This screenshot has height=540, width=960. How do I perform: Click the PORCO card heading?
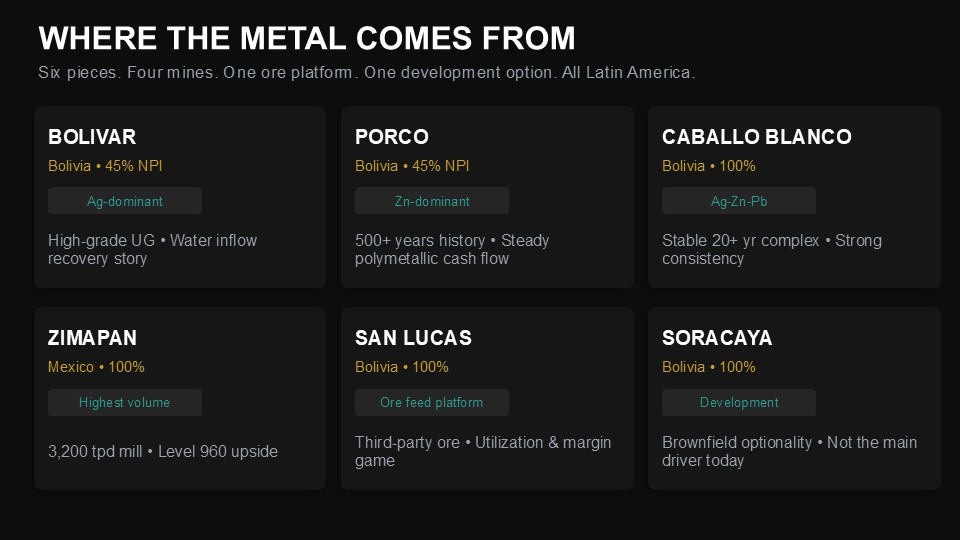click(392, 137)
